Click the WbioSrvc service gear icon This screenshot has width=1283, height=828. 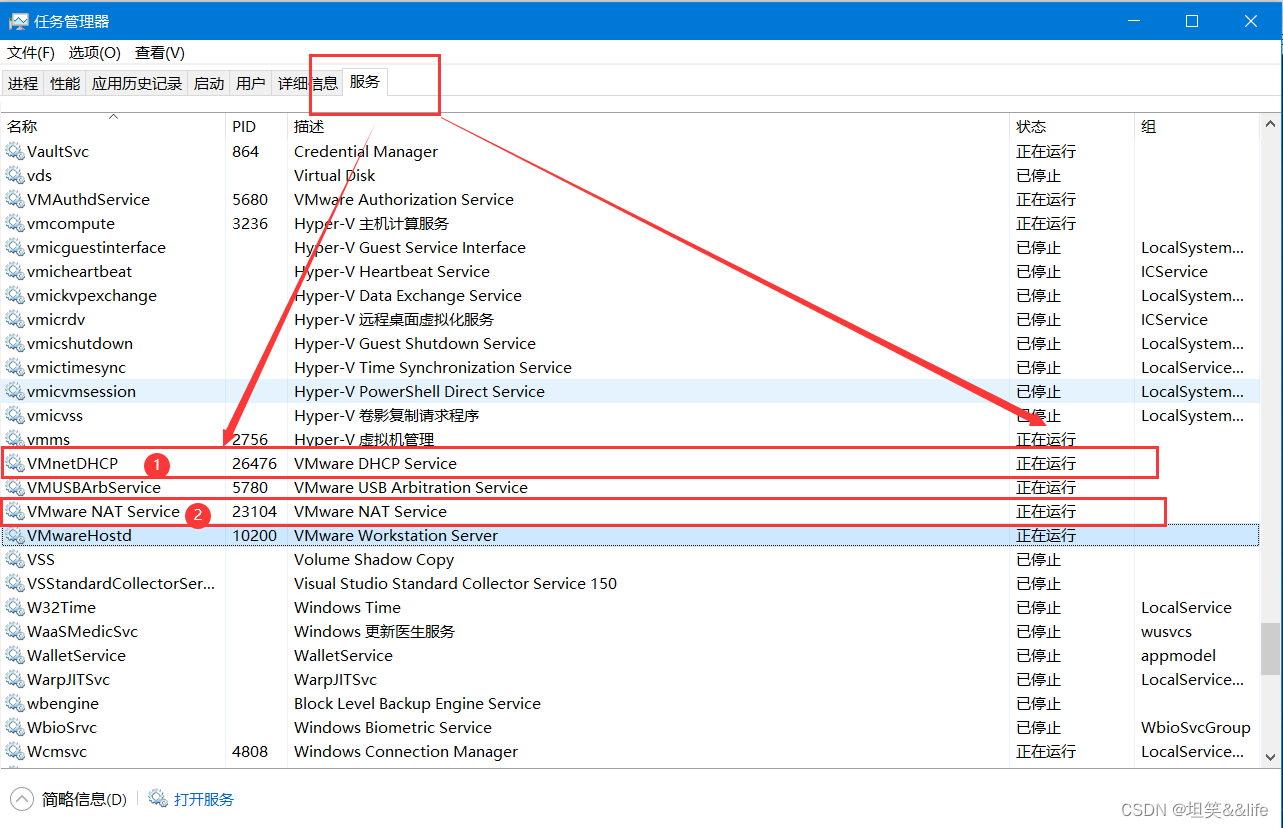[x=14, y=728]
